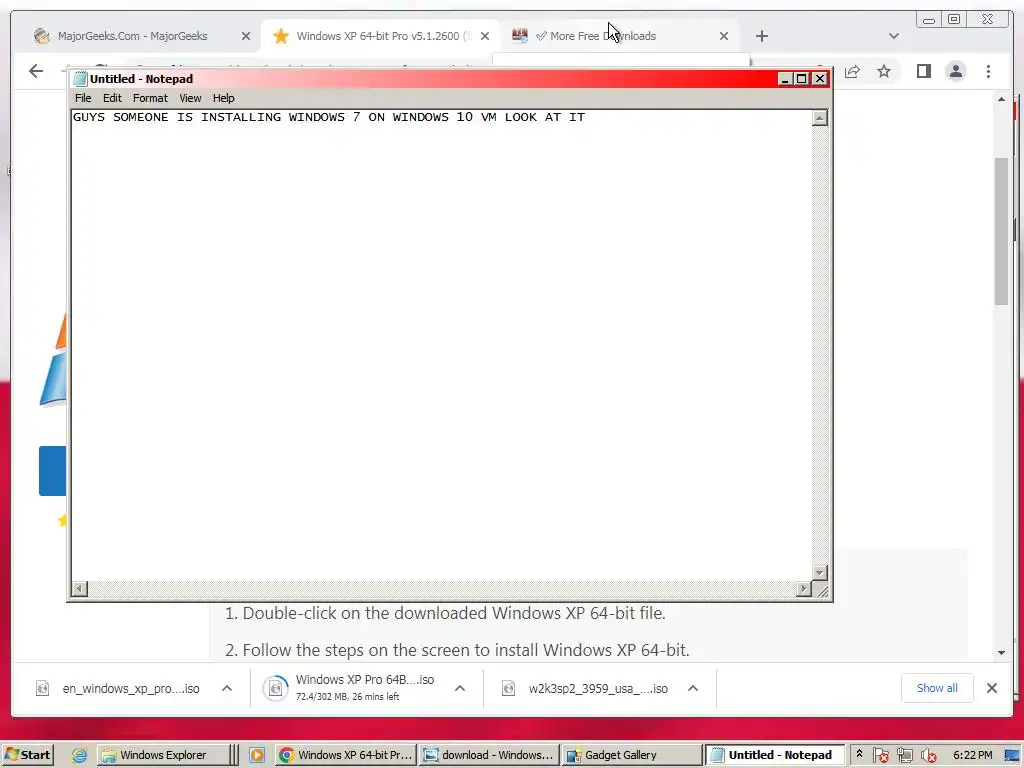1024x768 pixels.
Task: Click the Notepad horizontal scroll left arrow
Action: 80,589
